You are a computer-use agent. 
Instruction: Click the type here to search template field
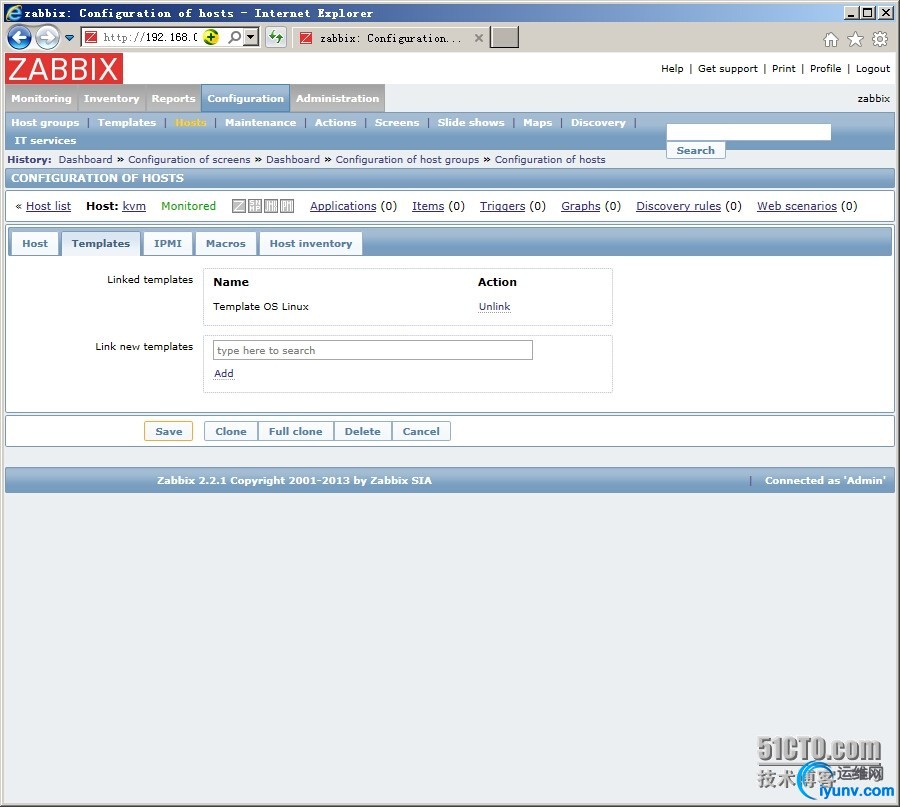[373, 350]
